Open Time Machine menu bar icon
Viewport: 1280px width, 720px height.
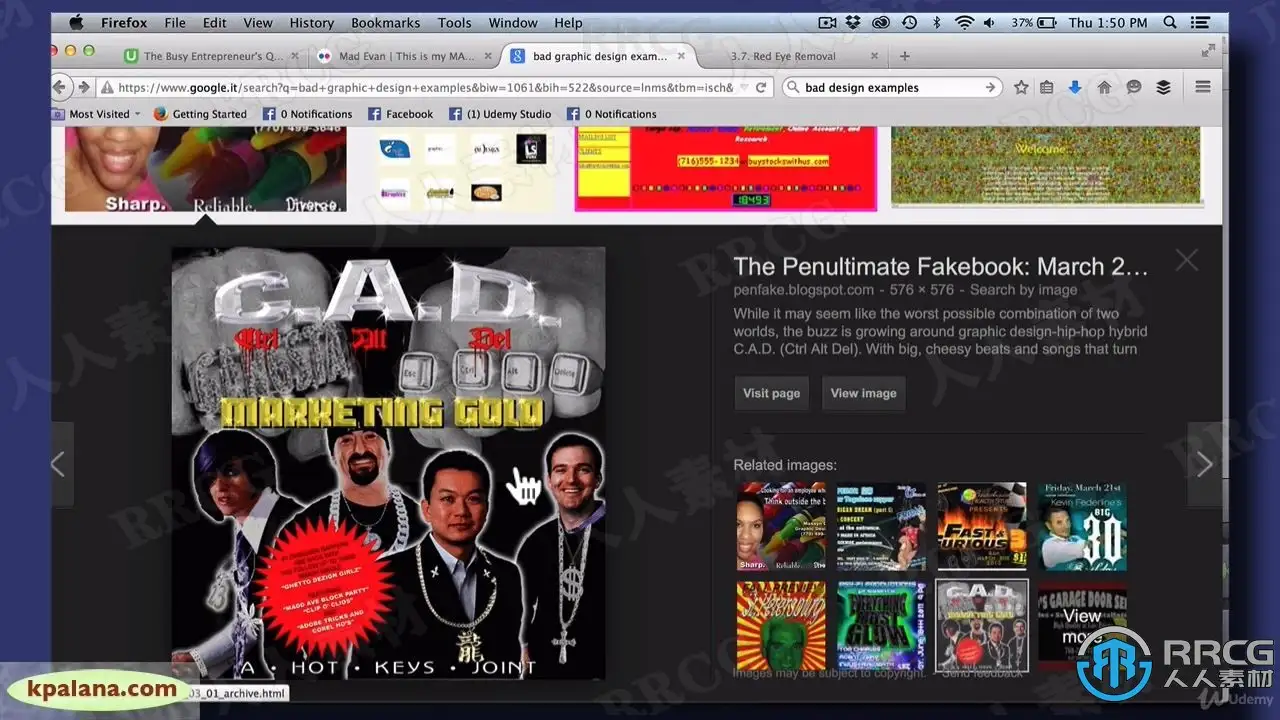909,22
